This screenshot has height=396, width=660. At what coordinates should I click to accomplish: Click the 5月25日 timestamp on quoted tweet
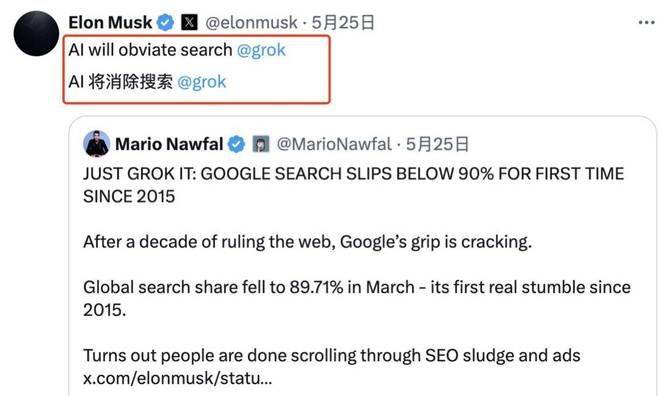(437, 144)
